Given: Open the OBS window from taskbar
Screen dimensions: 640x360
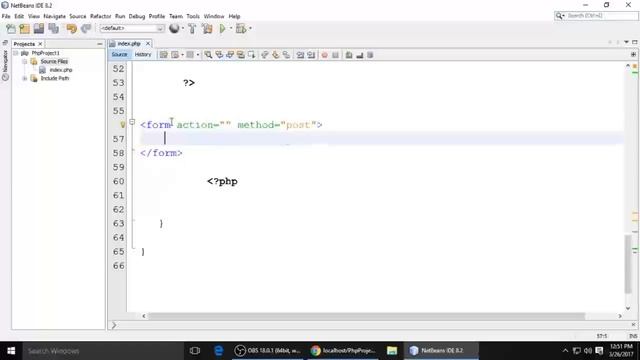Looking at the screenshot, I should coord(268,351).
